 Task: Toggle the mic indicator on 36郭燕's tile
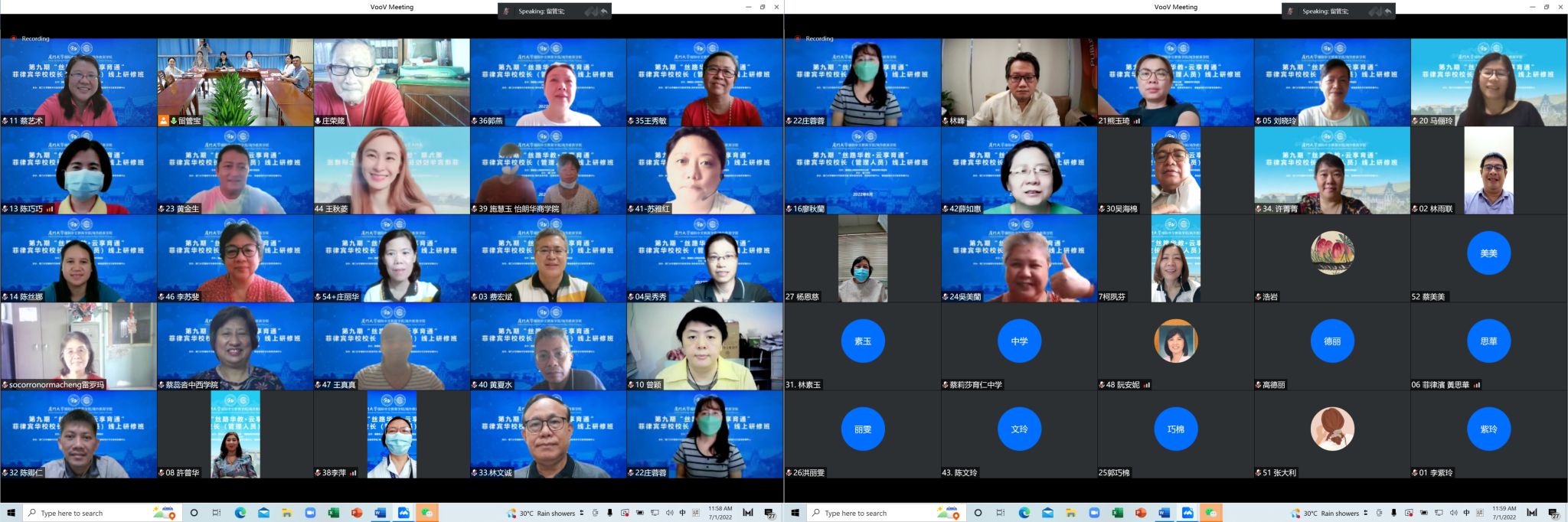tap(475, 121)
